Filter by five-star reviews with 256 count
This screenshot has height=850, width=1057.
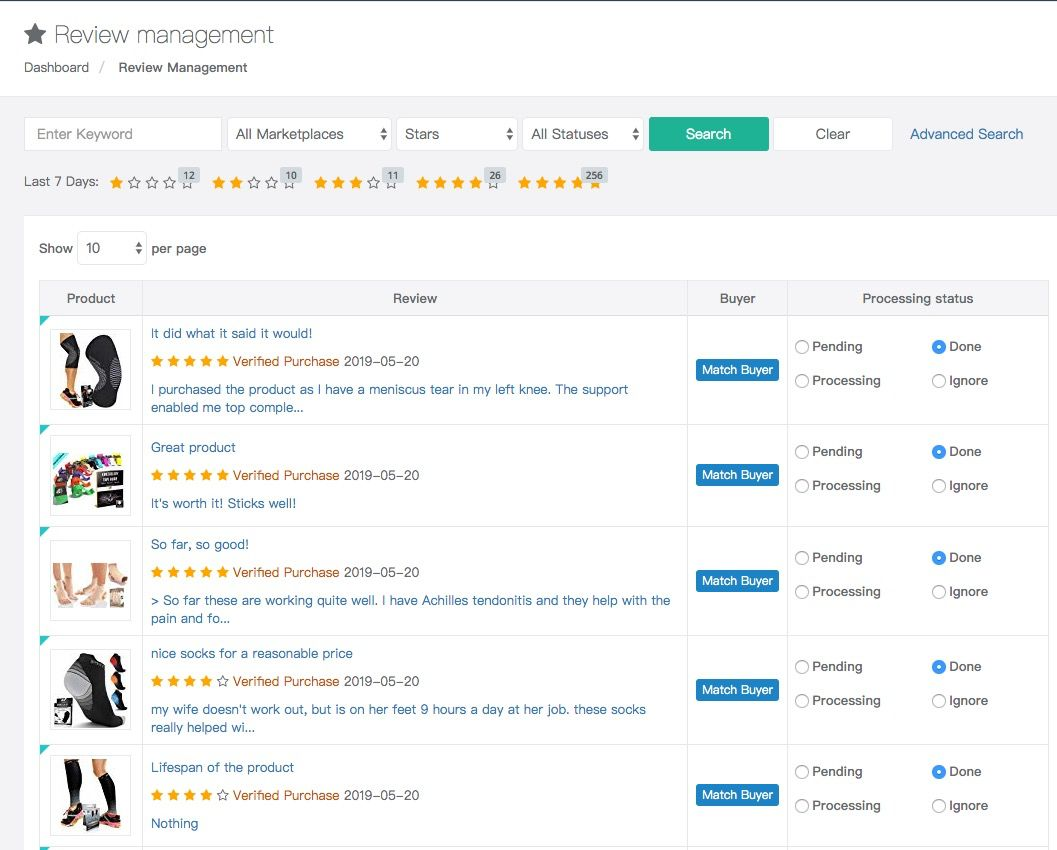point(559,183)
